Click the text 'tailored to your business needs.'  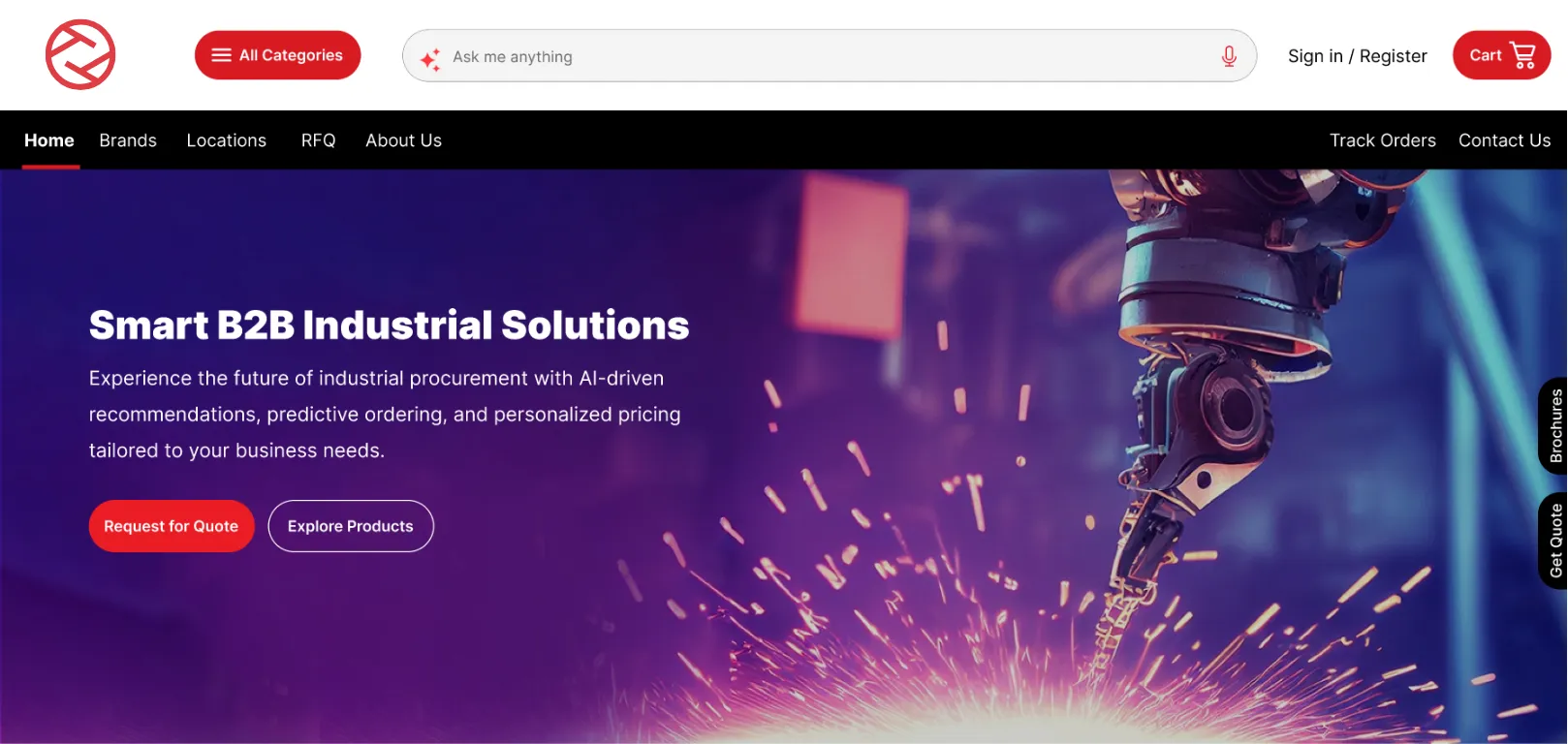[x=236, y=450]
